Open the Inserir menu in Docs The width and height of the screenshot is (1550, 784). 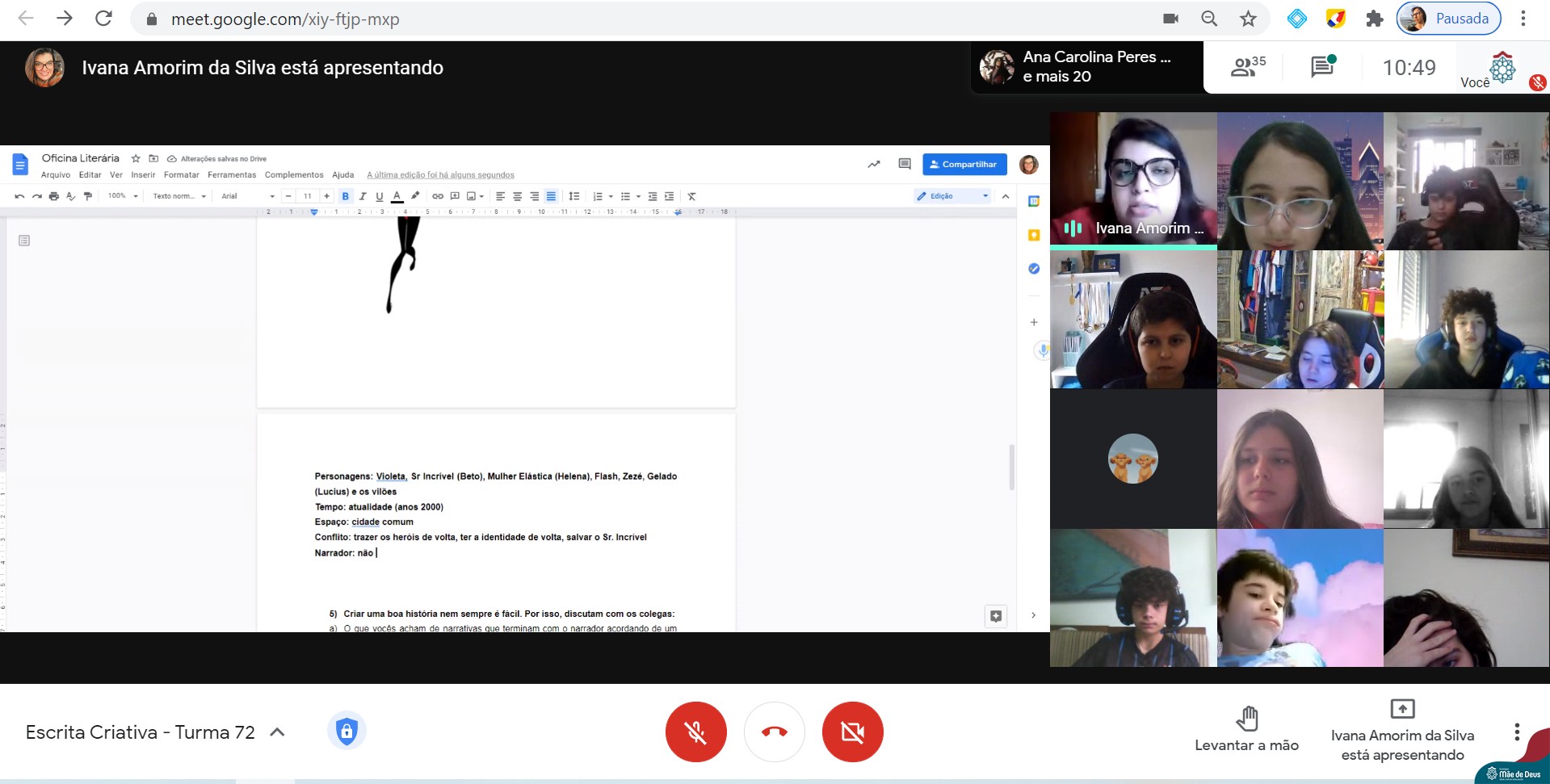tap(143, 175)
